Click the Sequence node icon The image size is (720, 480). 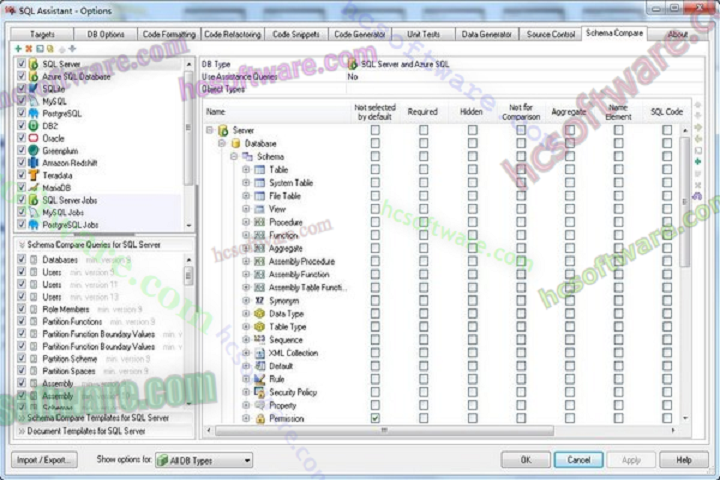pos(259,340)
